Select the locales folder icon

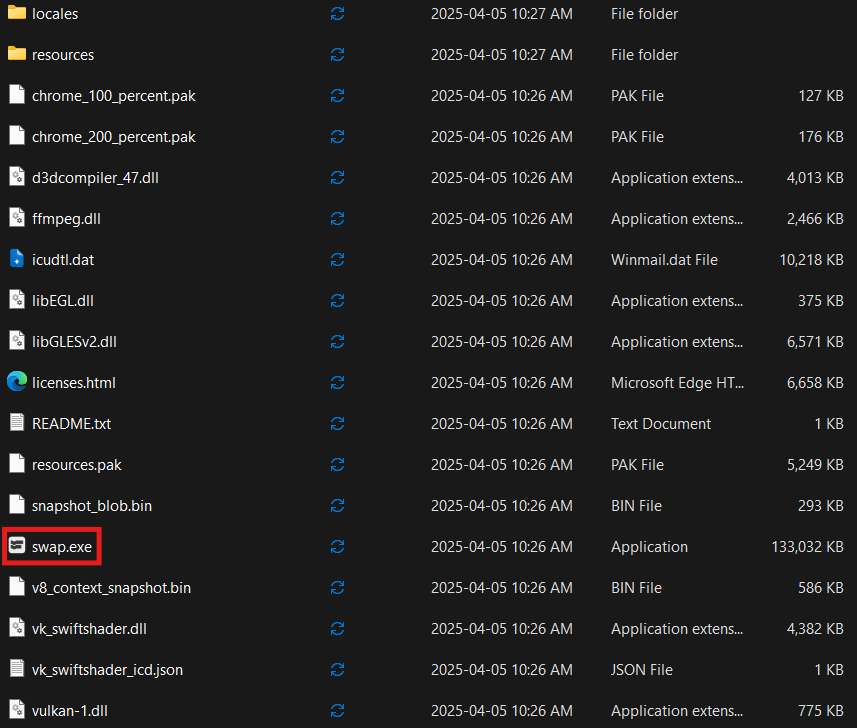[17, 13]
